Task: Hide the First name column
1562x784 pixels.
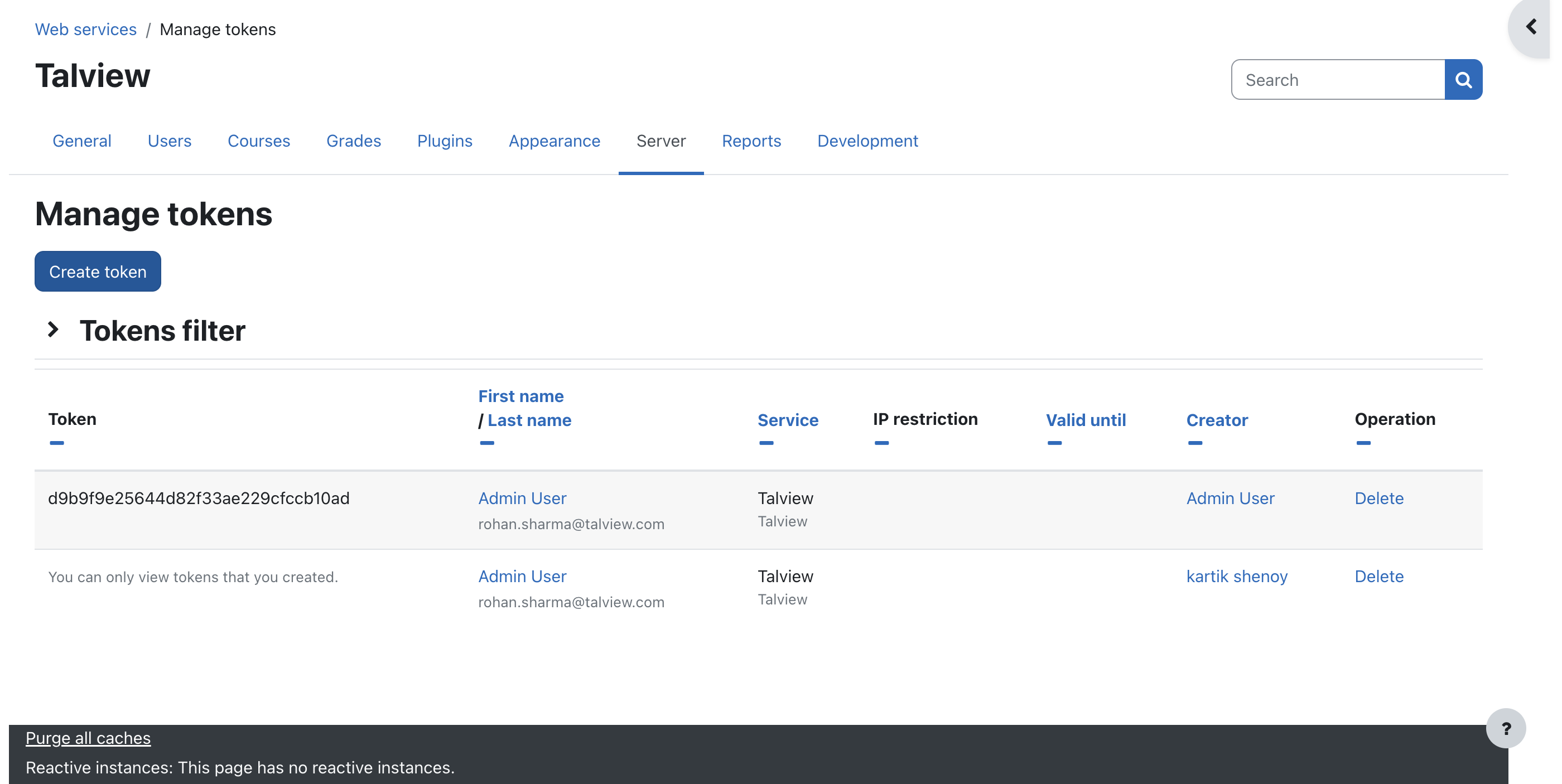Action: click(486, 443)
